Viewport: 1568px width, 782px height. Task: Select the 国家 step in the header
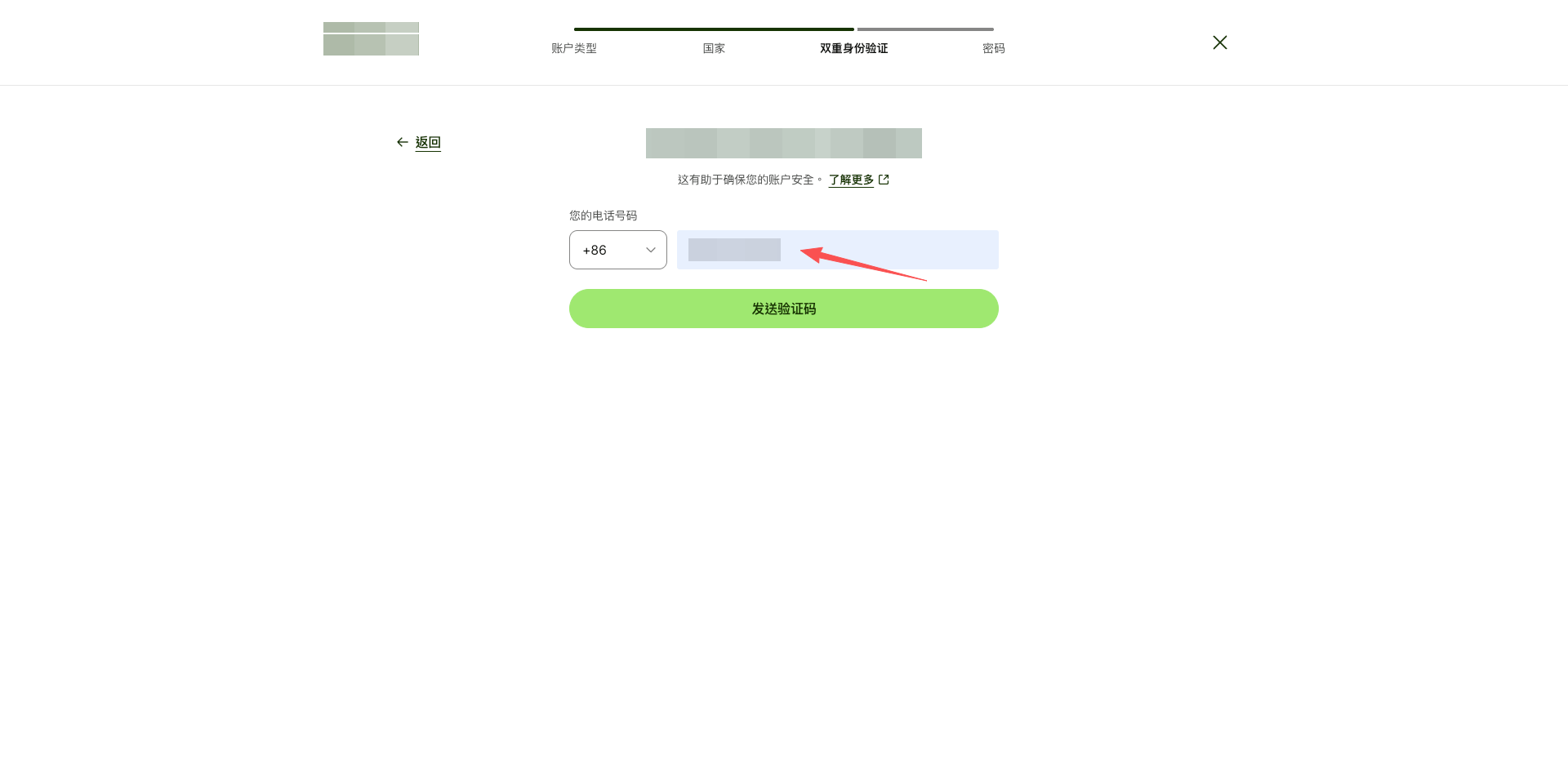(714, 48)
